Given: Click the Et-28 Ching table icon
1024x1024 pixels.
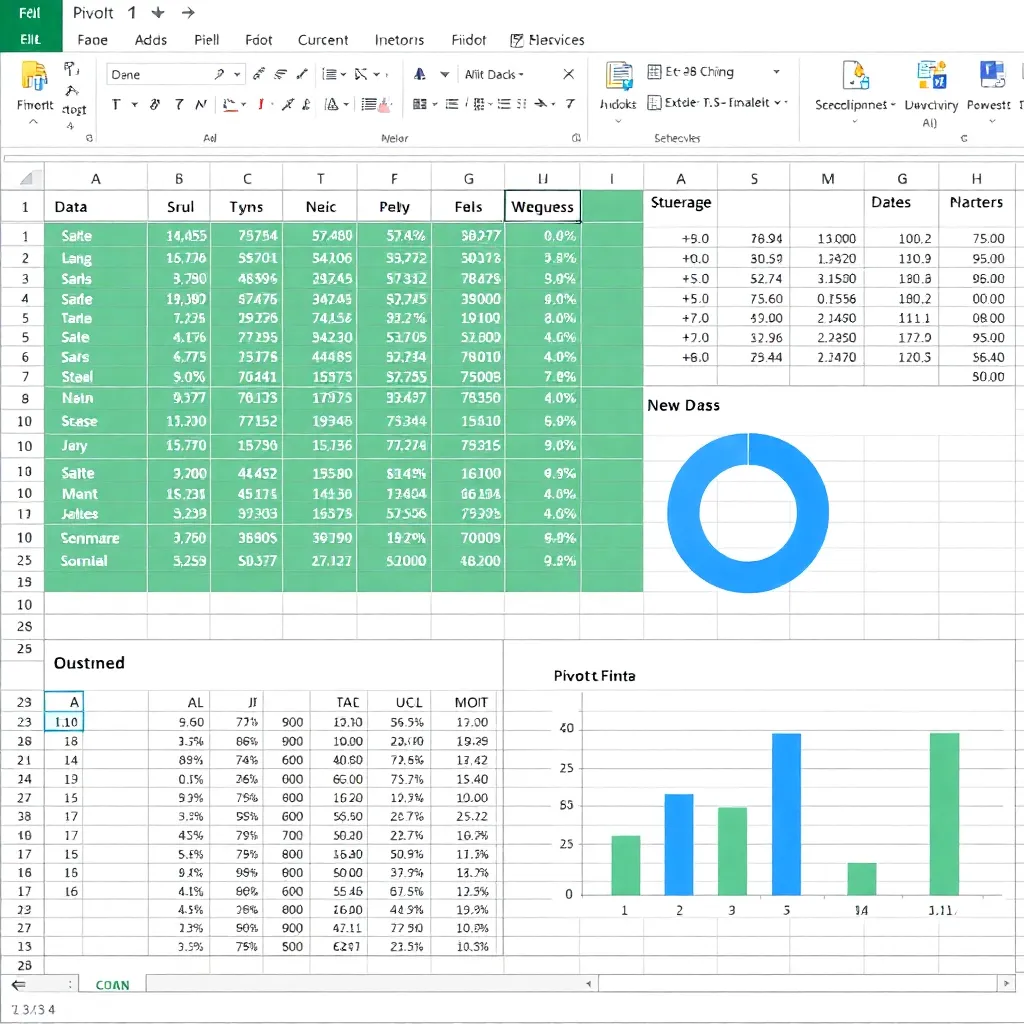Looking at the screenshot, I should click(655, 72).
